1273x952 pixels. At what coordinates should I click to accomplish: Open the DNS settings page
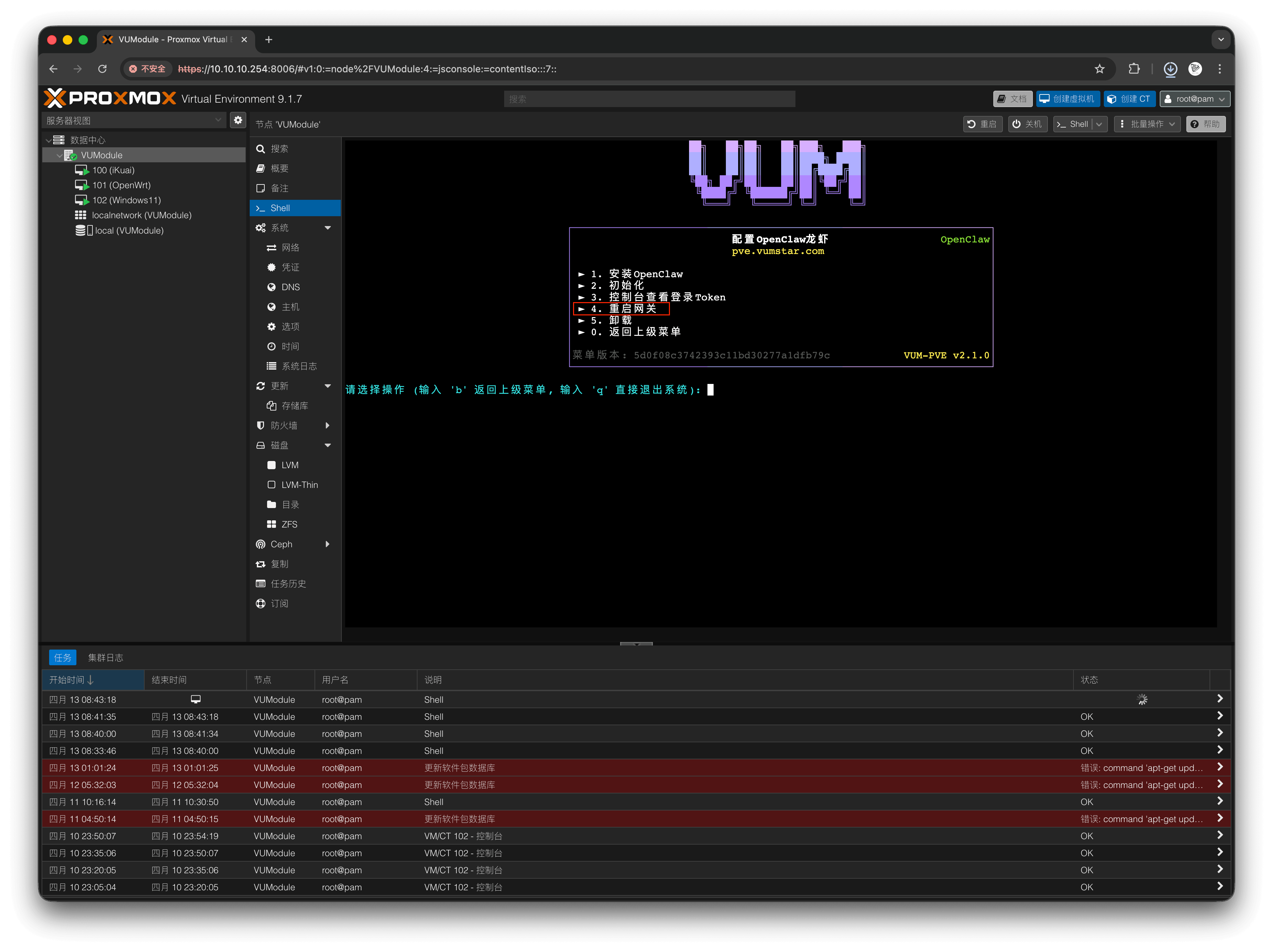pos(295,287)
